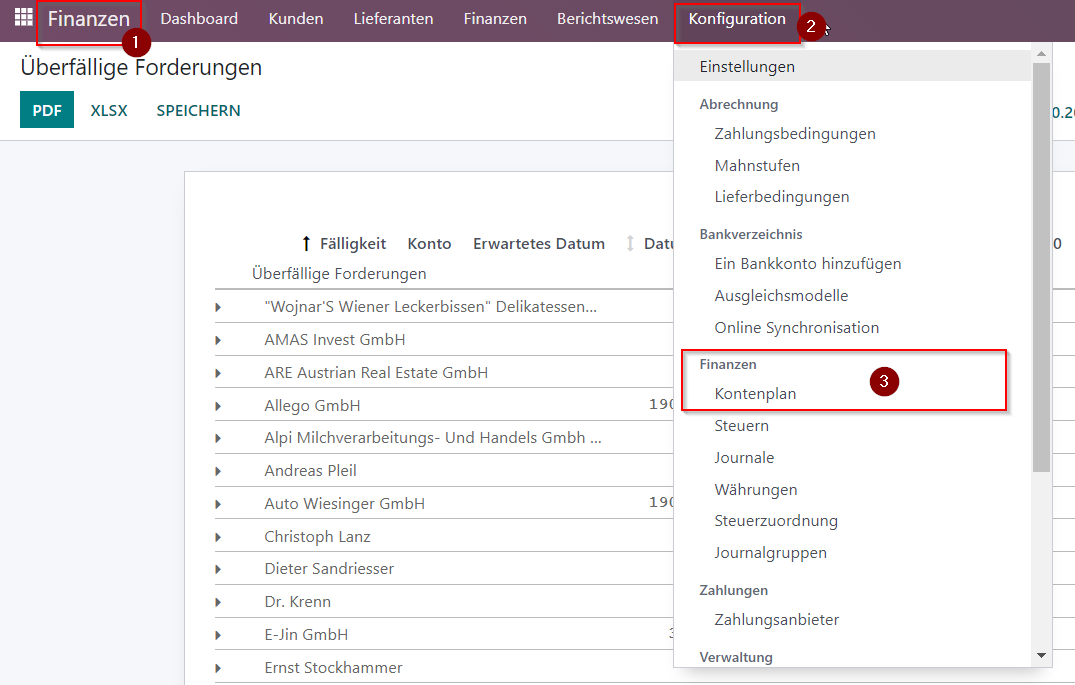Select Kontenplan from the dropdown
Image resolution: width=1075 pixels, height=685 pixels.
(755, 394)
